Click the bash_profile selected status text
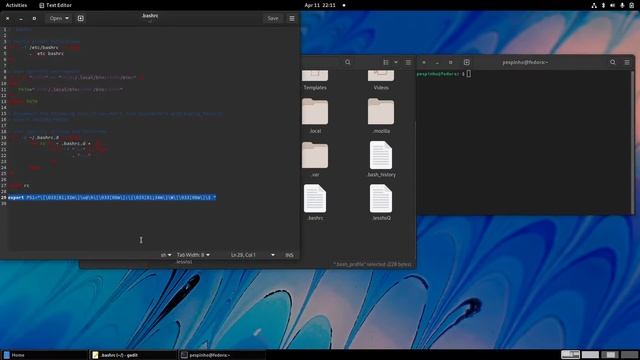640x360 pixels. (x=372, y=264)
